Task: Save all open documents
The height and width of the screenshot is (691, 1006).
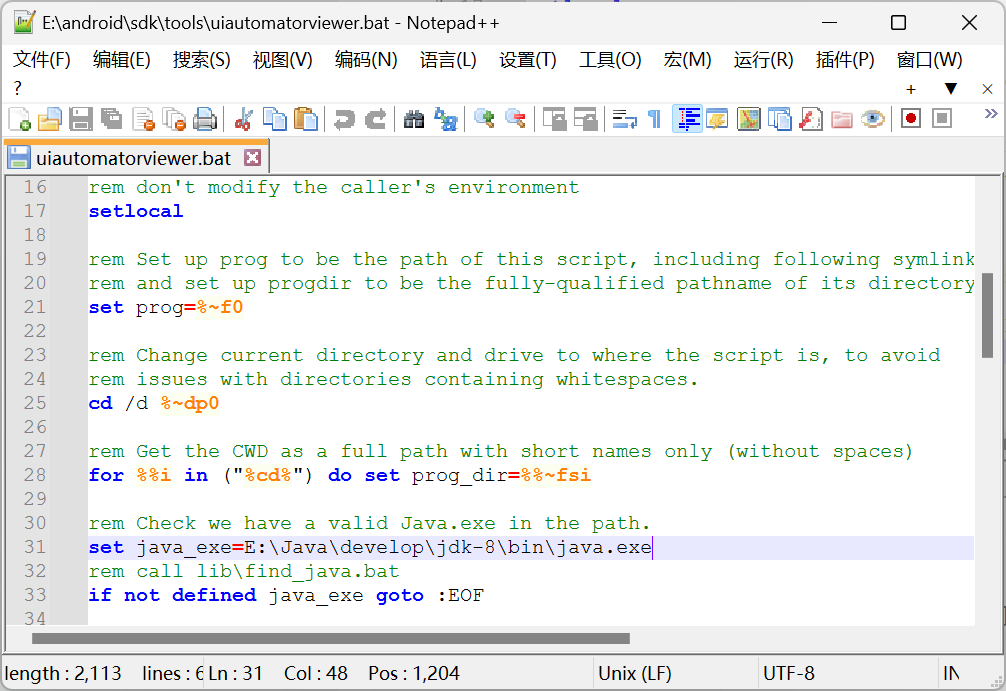Action: pos(110,118)
